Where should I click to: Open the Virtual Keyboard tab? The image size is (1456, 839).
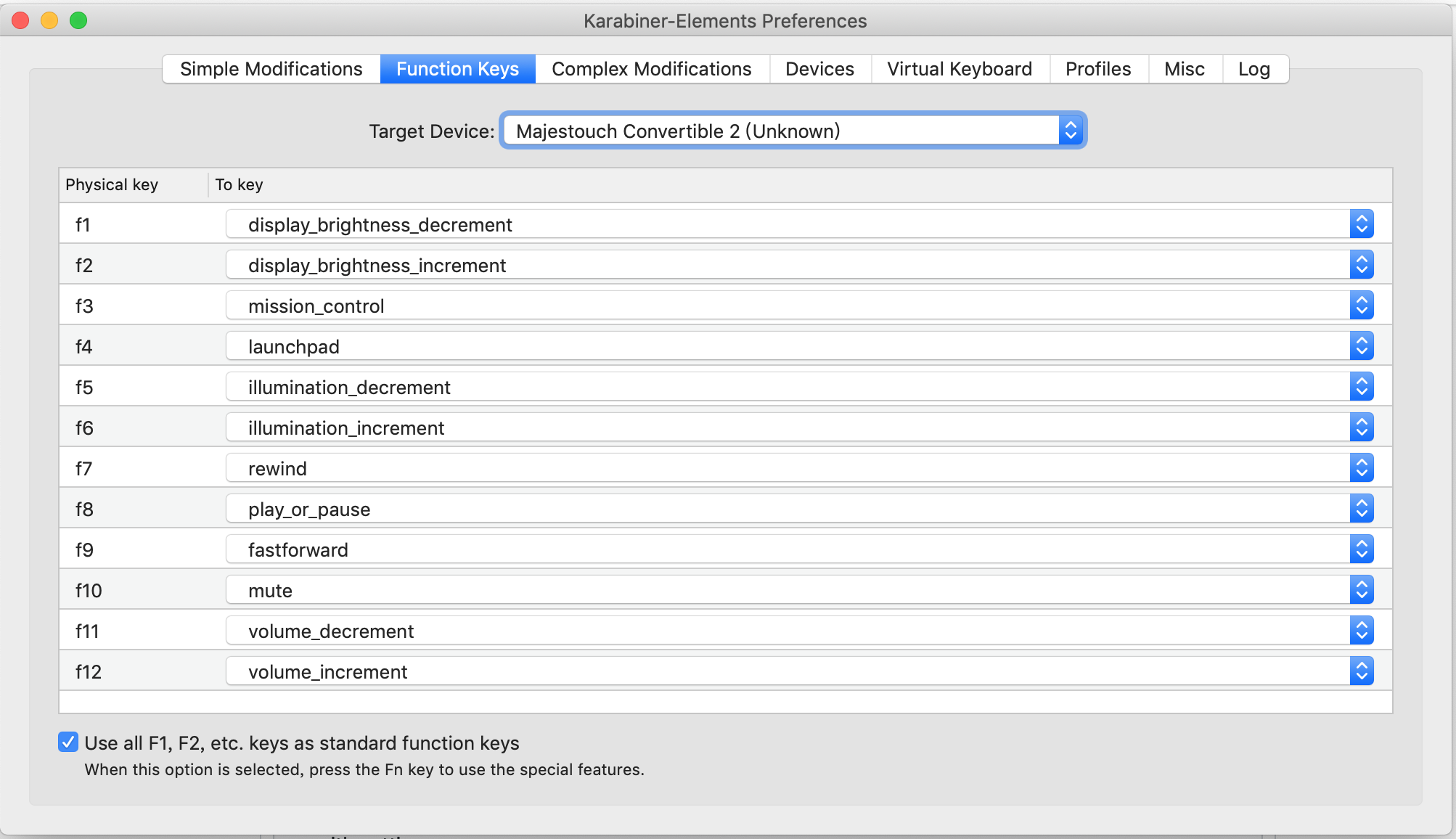click(x=959, y=69)
